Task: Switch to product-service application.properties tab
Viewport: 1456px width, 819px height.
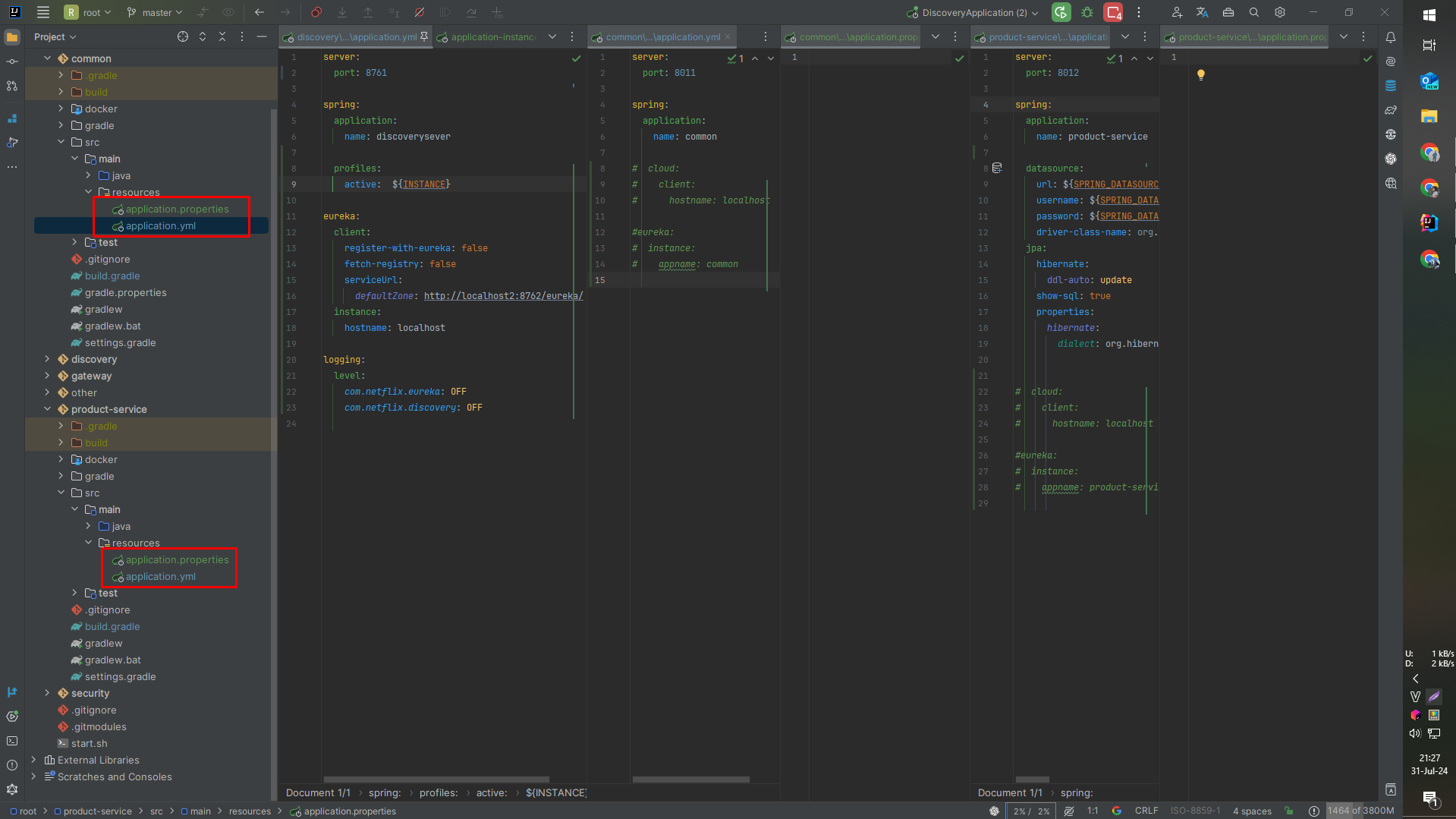Action: coord(1246,36)
